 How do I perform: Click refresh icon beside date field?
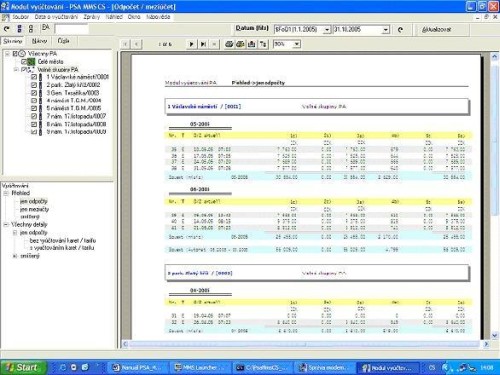tap(401, 30)
